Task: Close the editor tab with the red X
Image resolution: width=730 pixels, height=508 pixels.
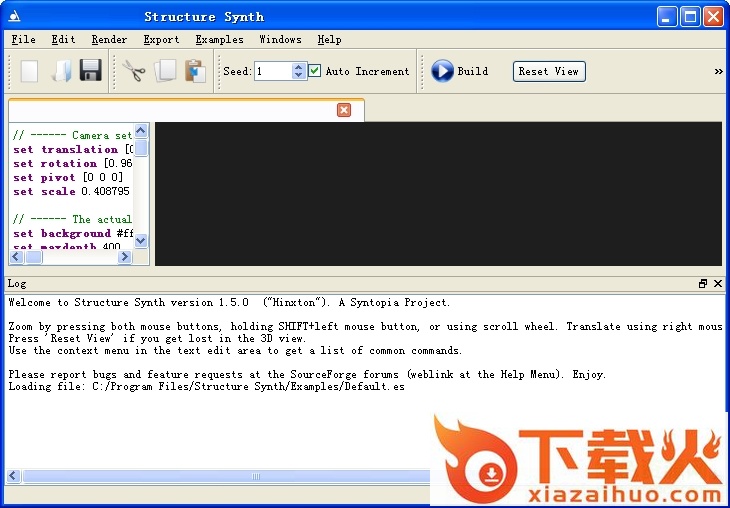Action: pyautogui.click(x=344, y=110)
